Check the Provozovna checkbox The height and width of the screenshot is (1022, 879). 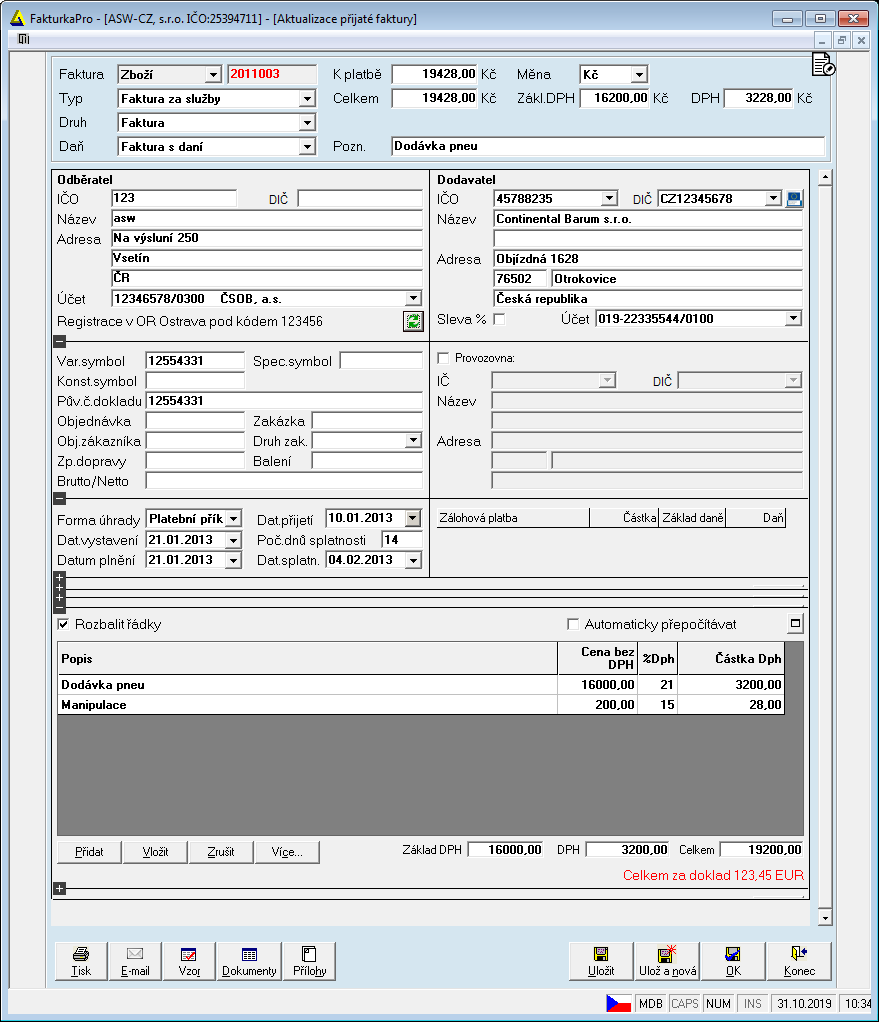pos(443,357)
